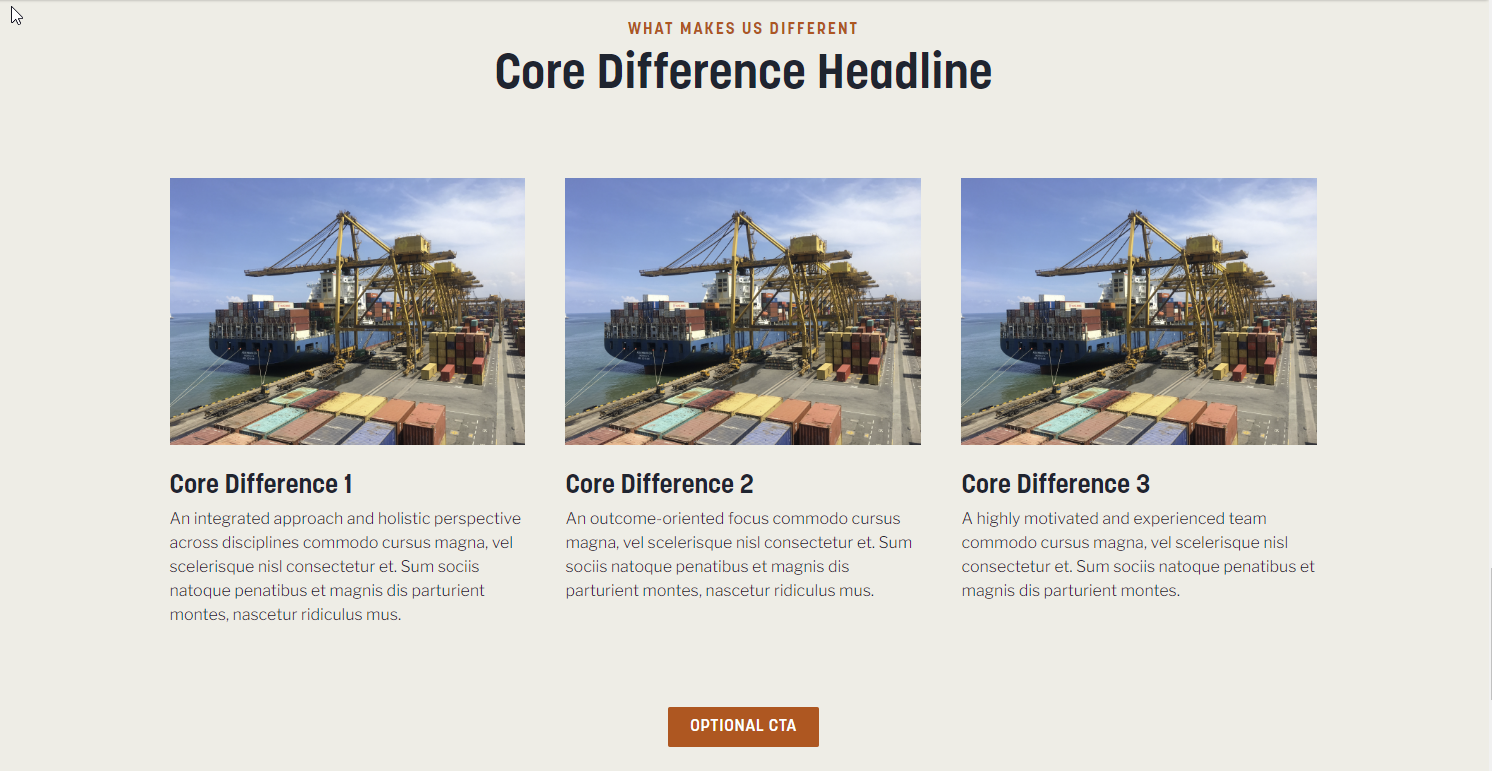Click the word "holistic" in the first description
Viewport: 1492px width, 771px height.
[x=408, y=519]
